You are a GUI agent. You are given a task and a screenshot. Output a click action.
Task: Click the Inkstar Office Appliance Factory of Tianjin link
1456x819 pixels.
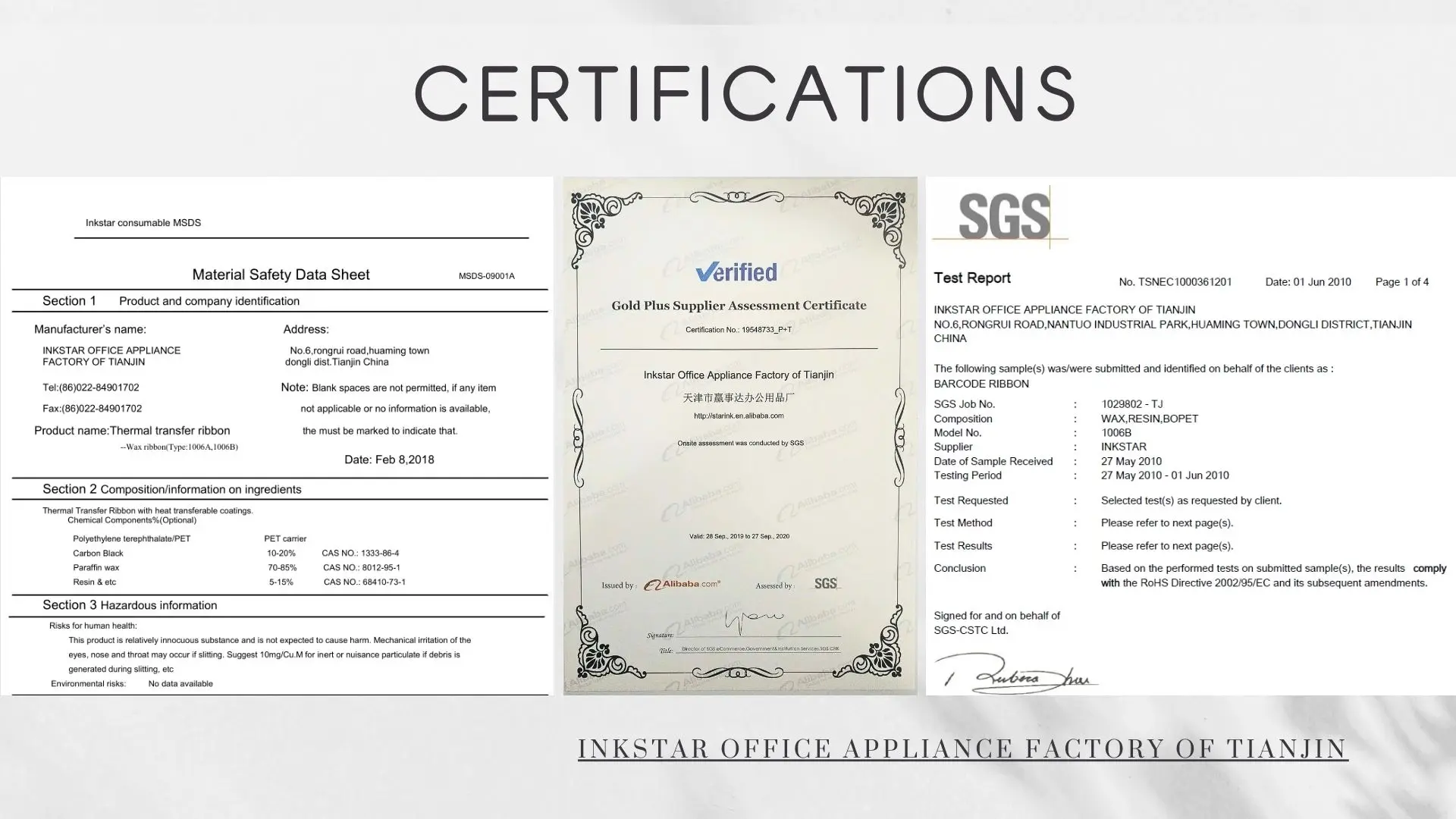(x=962, y=748)
